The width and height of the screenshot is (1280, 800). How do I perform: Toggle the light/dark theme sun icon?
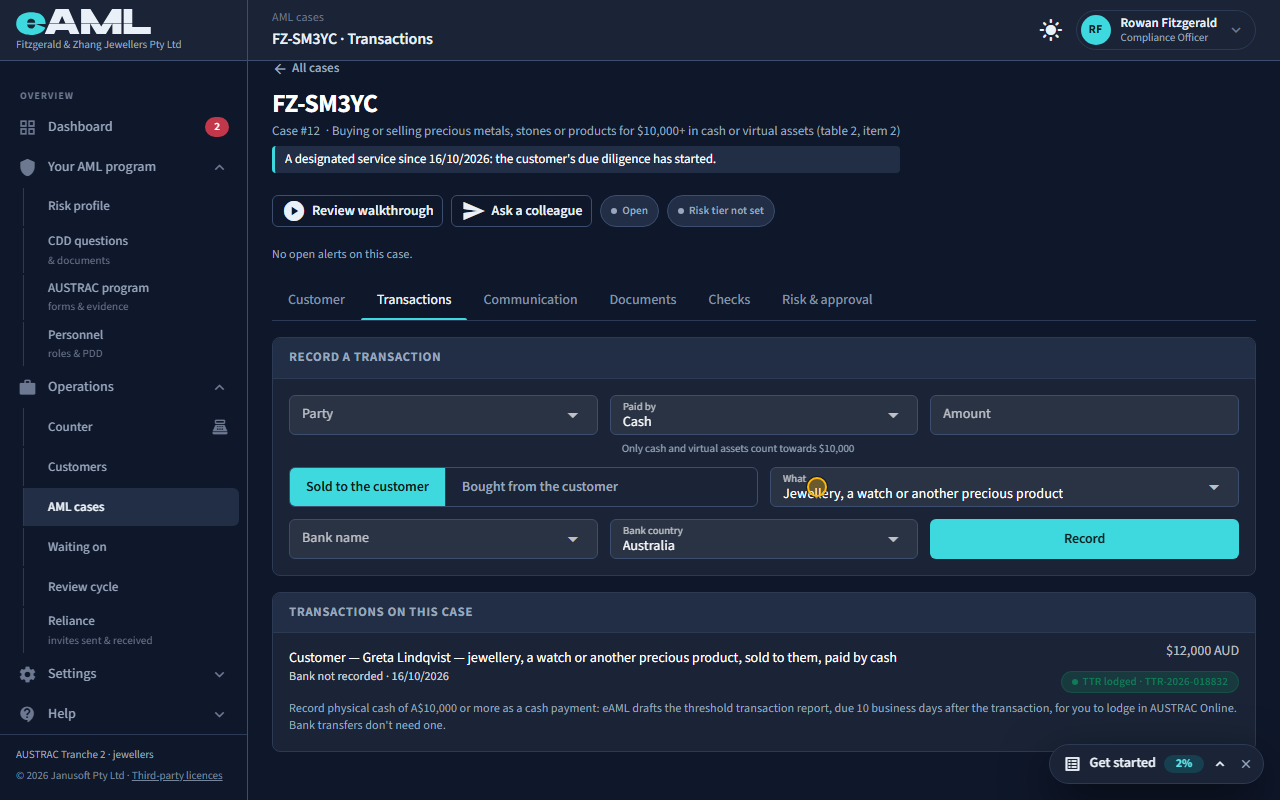pyautogui.click(x=1050, y=30)
